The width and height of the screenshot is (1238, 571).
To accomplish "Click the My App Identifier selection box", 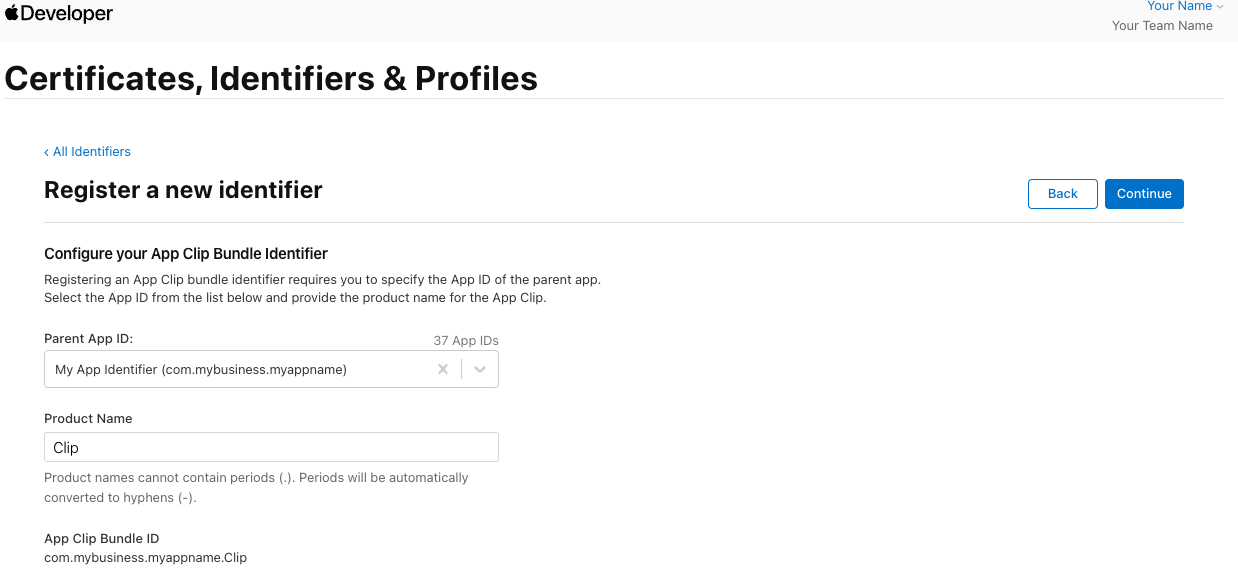I will coord(240,370).
